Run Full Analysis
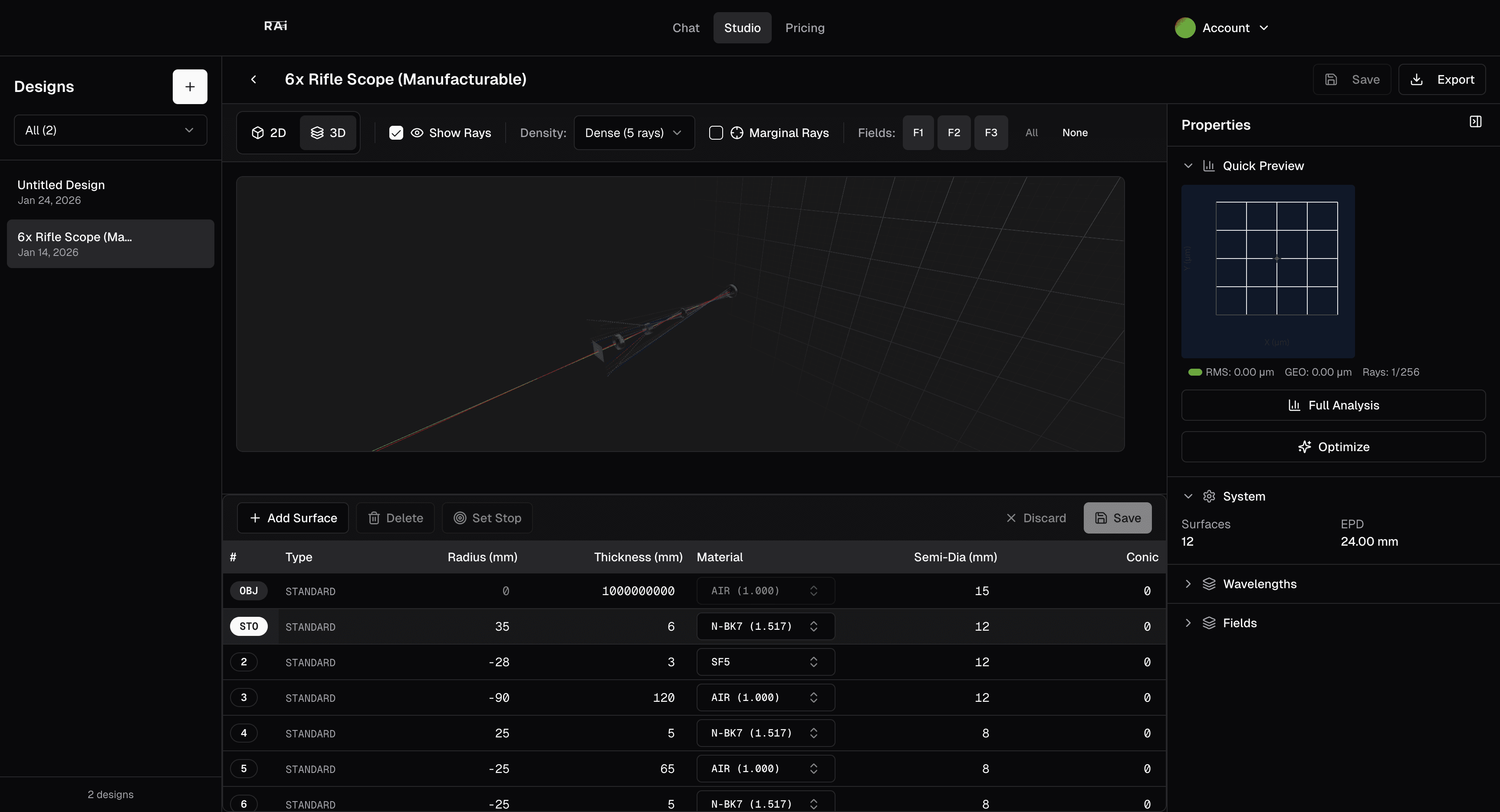This screenshot has width=1500, height=812. (1333, 405)
